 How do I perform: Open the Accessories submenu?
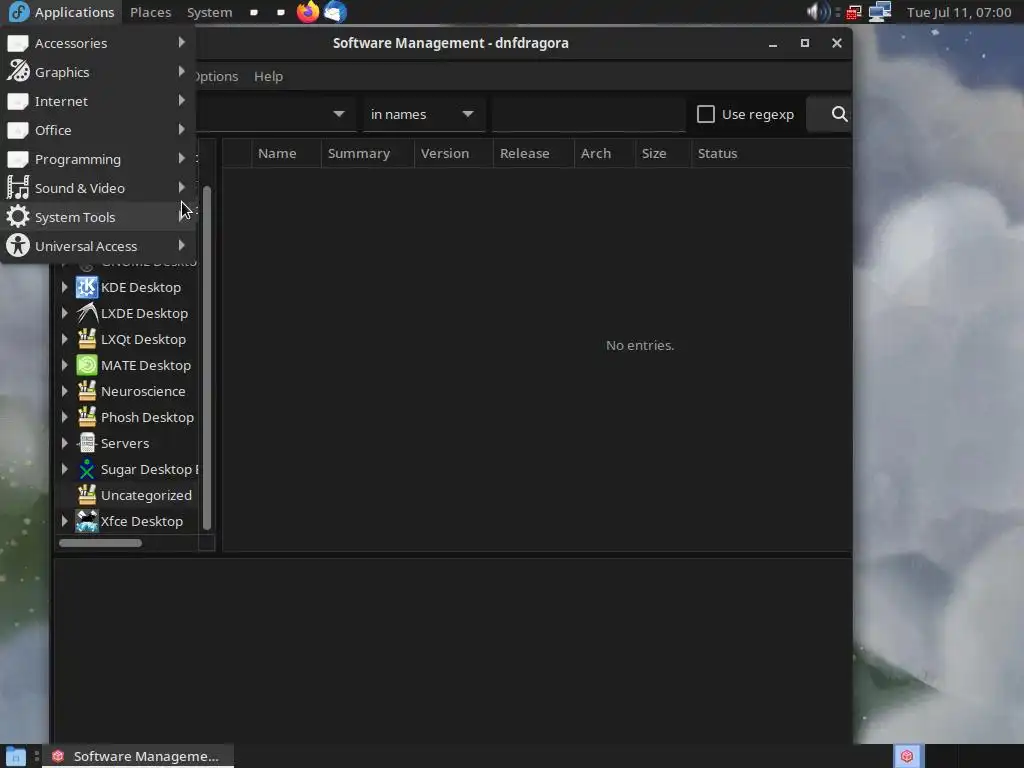click(x=97, y=43)
